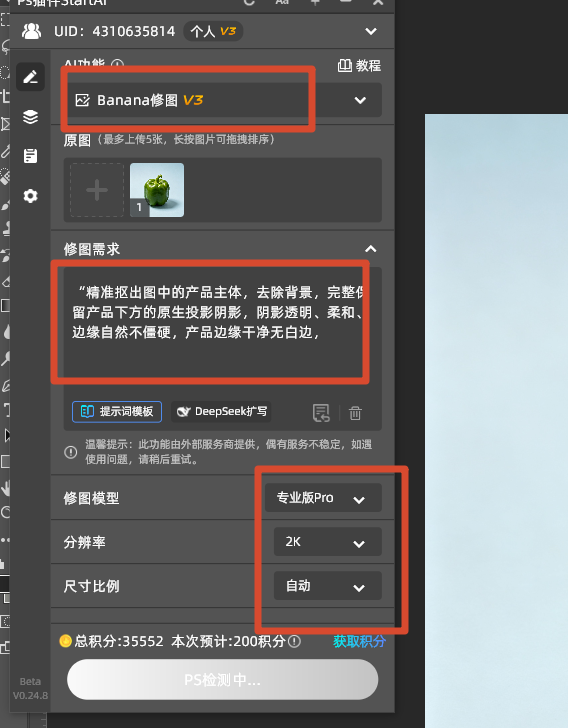
Task: Click the PS检测中 generate button
Action: (x=222, y=680)
